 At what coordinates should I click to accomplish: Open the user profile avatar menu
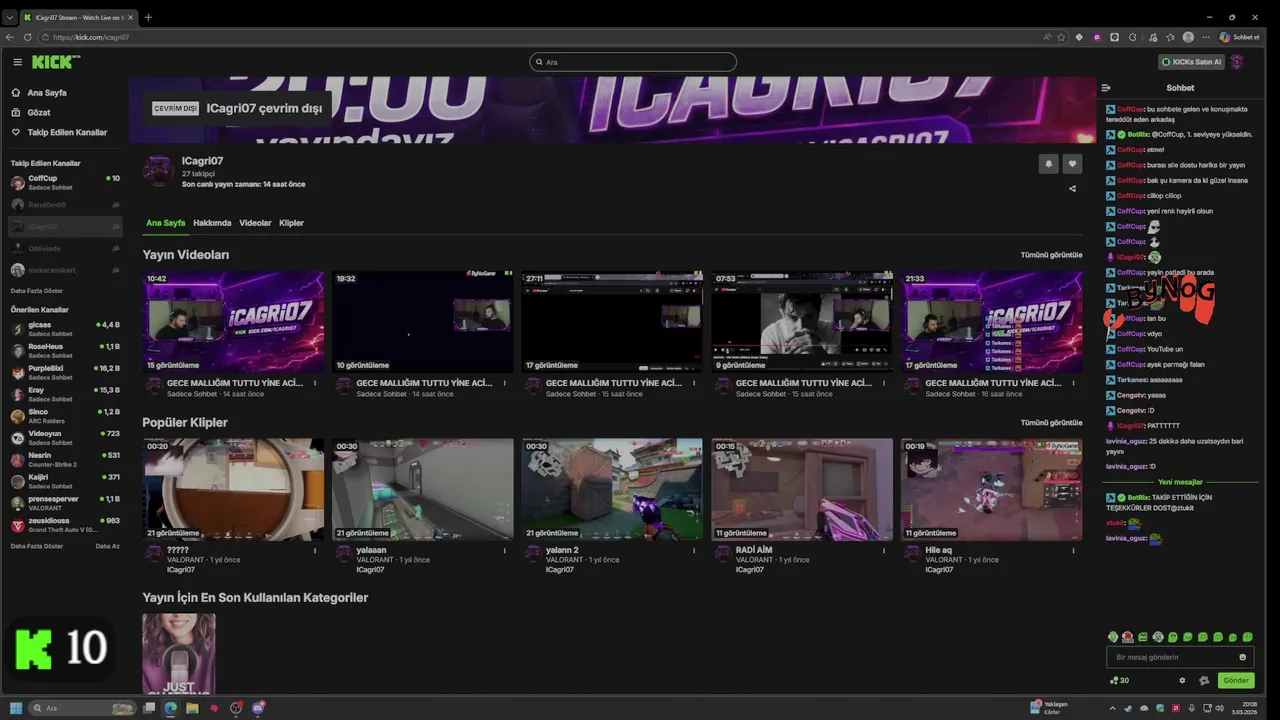[x=1237, y=62]
